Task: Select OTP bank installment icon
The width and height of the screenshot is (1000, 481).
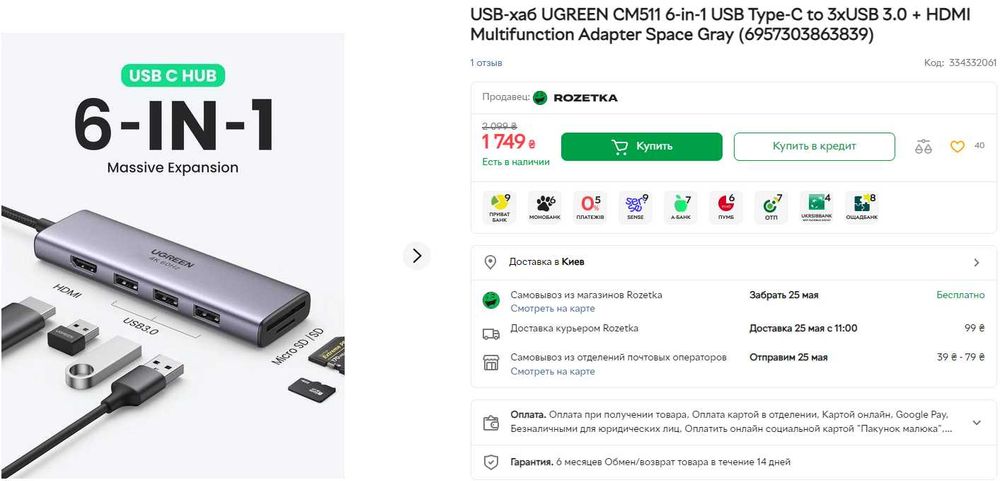Action: pyautogui.click(x=771, y=207)
